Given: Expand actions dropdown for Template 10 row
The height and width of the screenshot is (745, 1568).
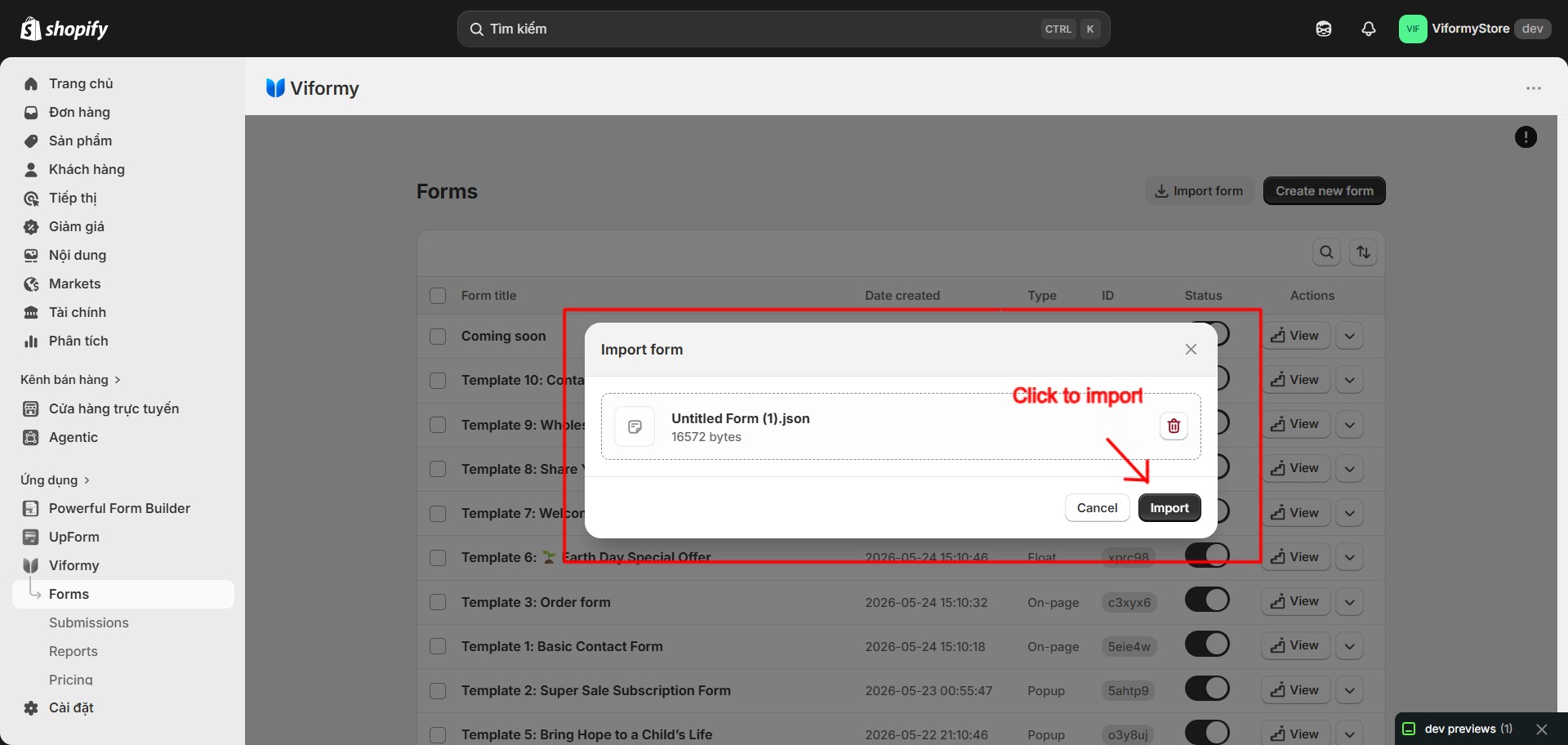Looking at the screenshot, I should pyautogui.click(x=1349, y=380).
